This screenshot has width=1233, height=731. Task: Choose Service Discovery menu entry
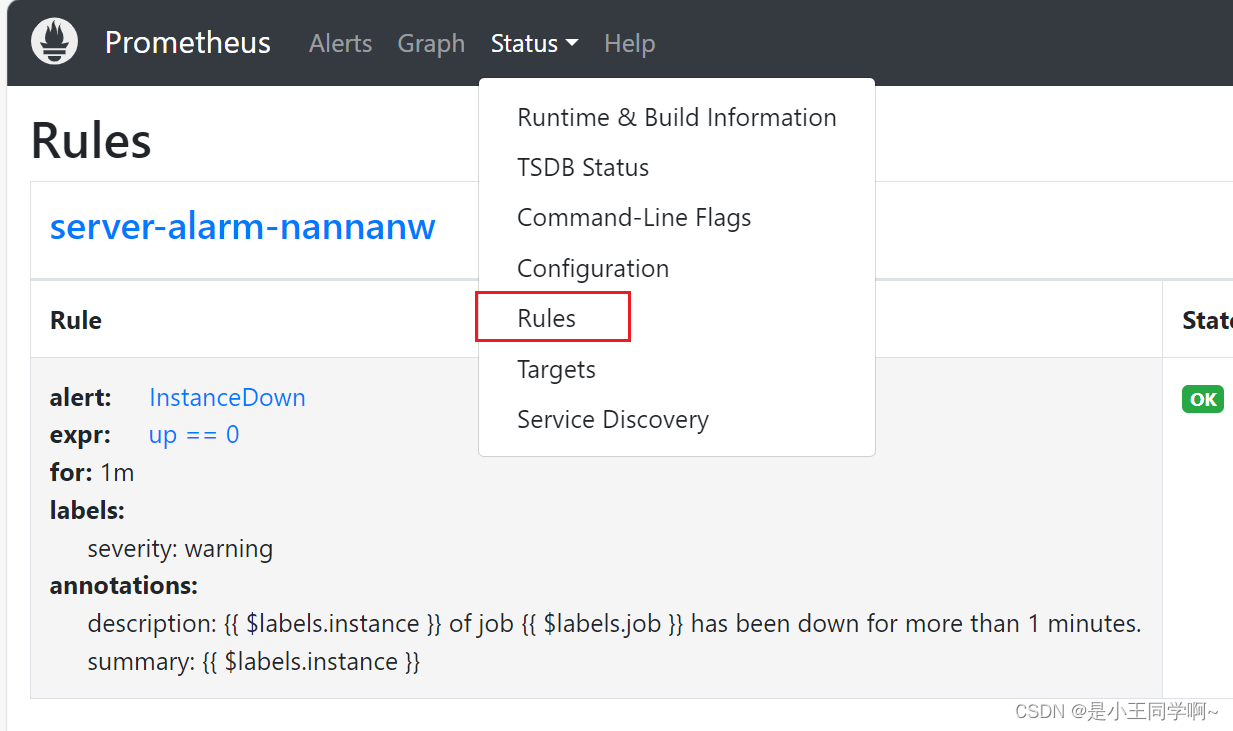676,419
